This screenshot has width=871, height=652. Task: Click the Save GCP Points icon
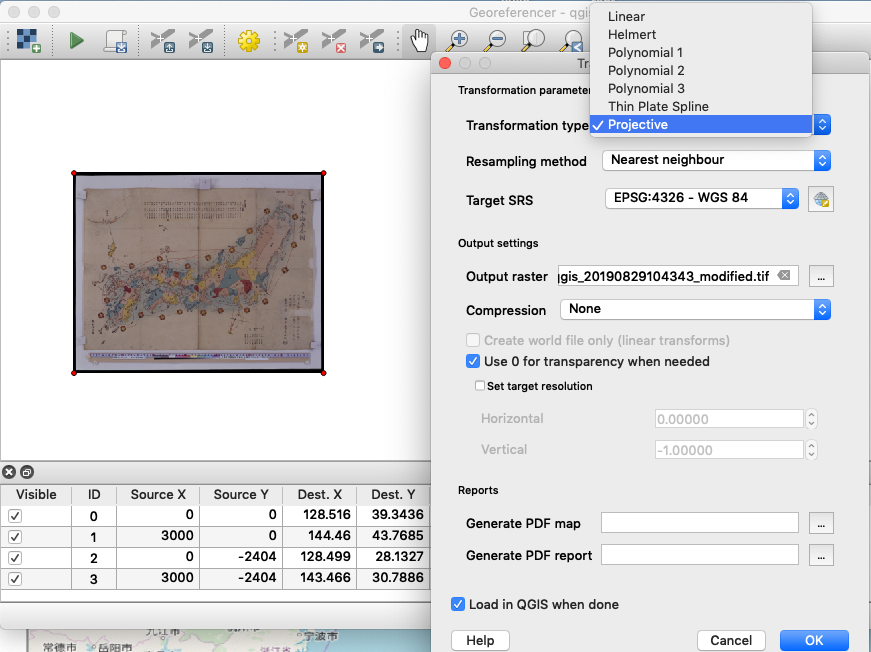(x=201, y=41)
